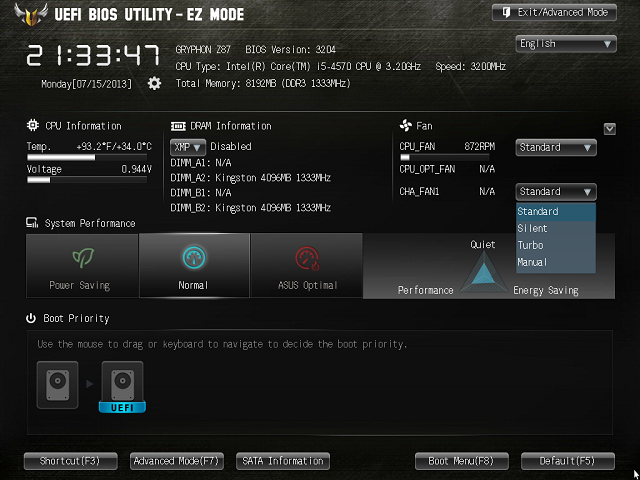
Task: Open Boot Menu(F8)
Action: click(x=462, y=461)
